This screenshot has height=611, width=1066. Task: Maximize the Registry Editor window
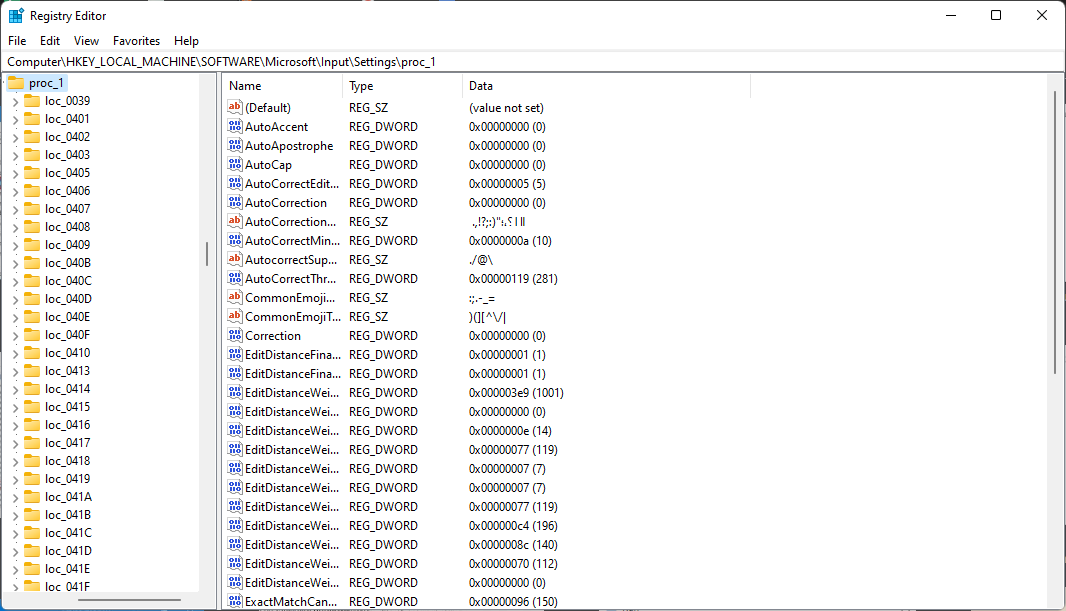(996, 15)
